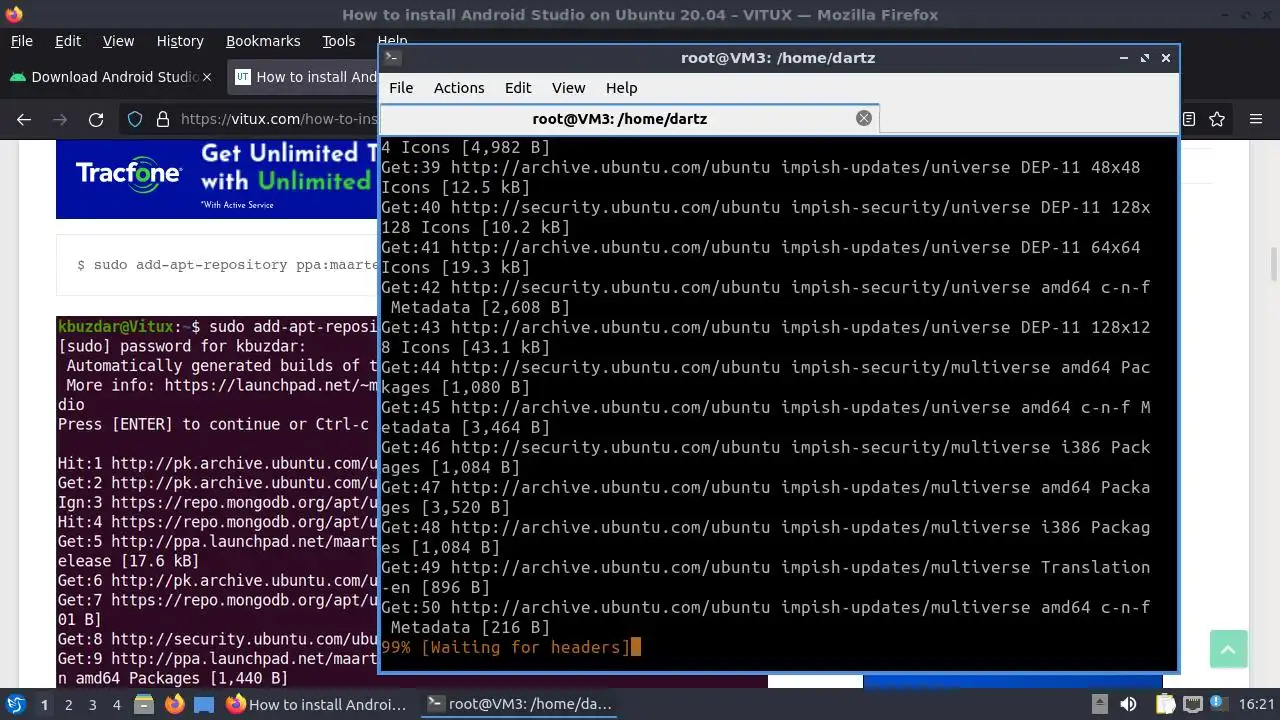The width and height of the screenshot is (1280, 720).
Task: Open the Actions menu in the terminal
Action: coord(459,88)
